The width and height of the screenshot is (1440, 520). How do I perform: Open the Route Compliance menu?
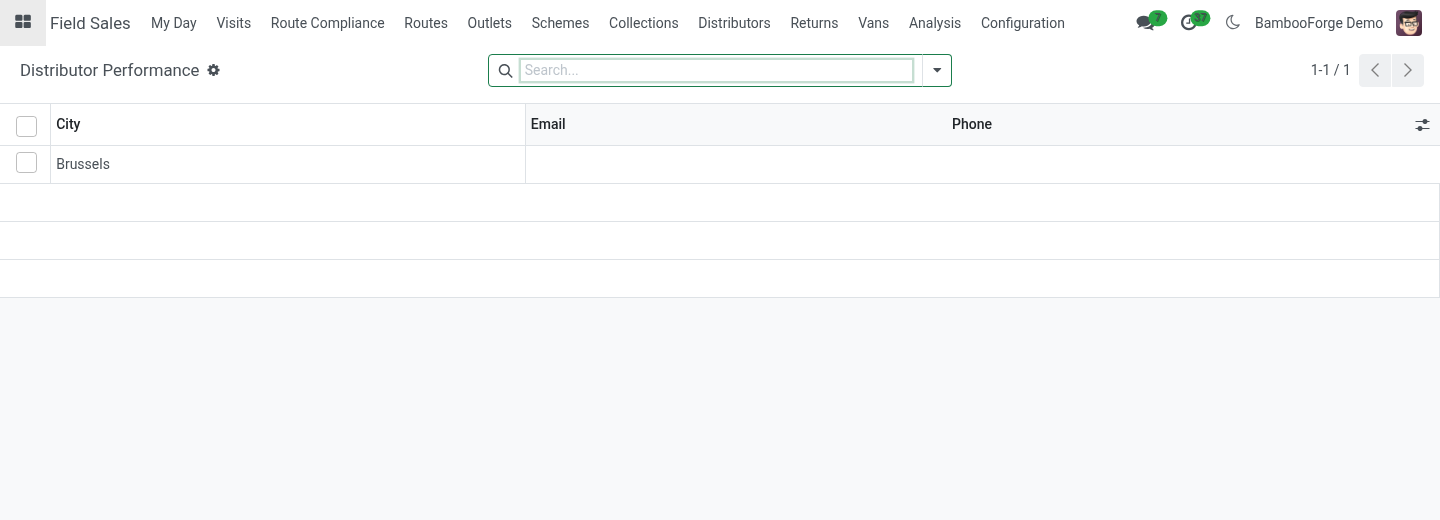pos(328,23)
